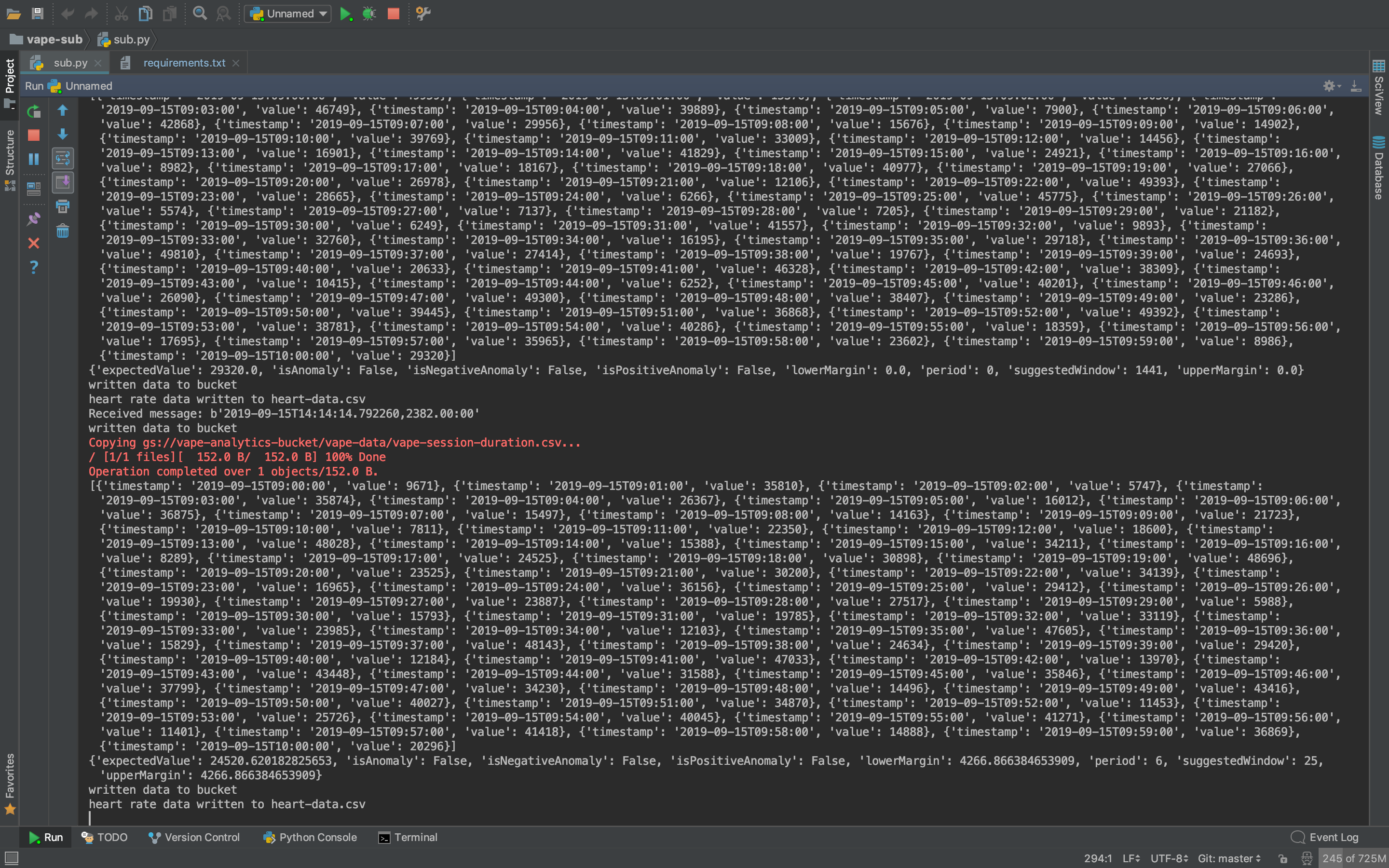1389x868 pixels.
Task: Open Run panel settings gear dropdown
Action: click(1331, 86)
